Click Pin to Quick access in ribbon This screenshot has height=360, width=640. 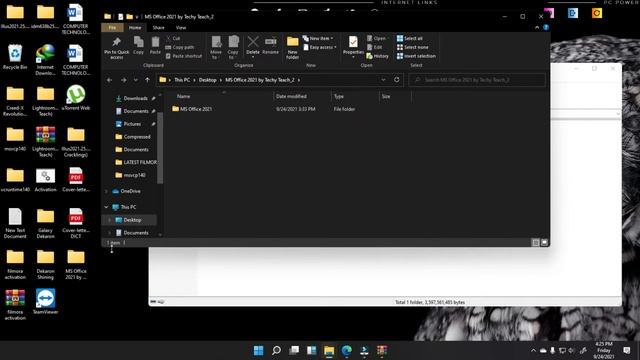116,47
